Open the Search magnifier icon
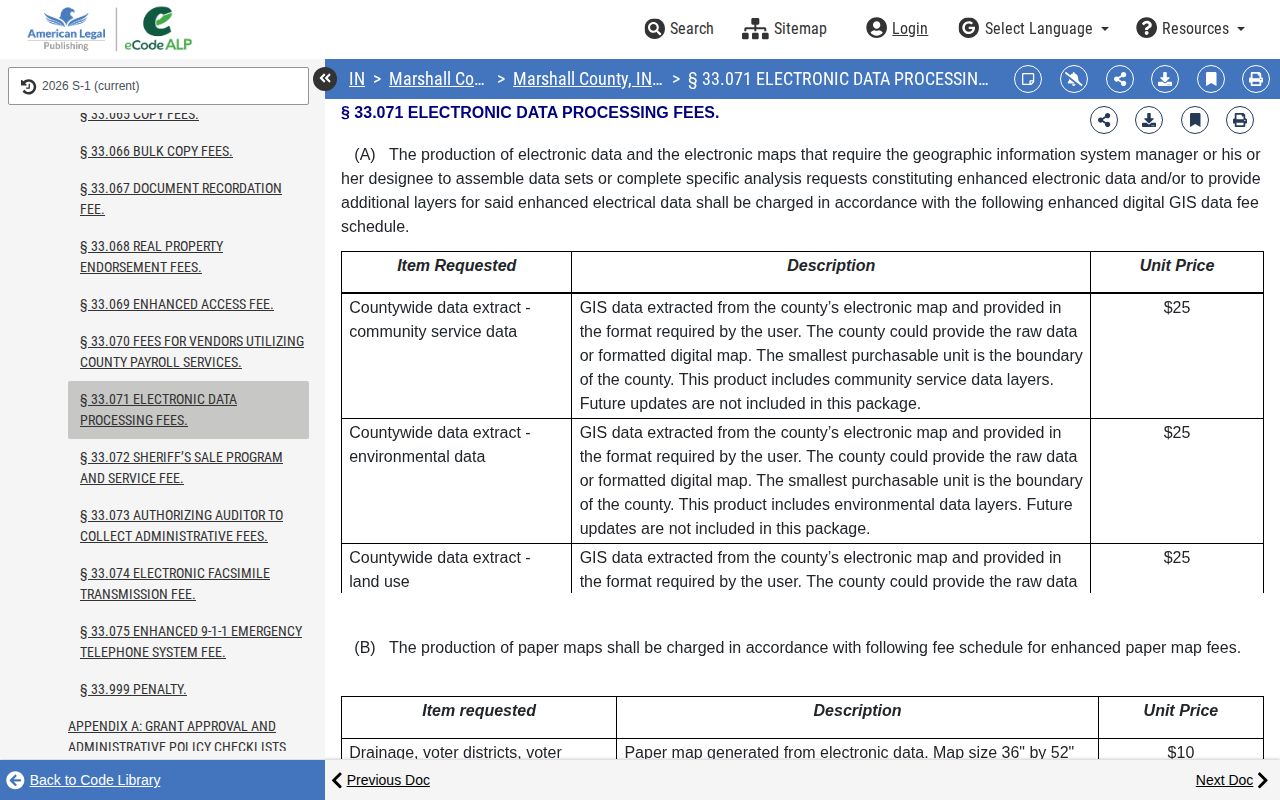This screenshot has width=1280, height=800. tap(654, 28)
